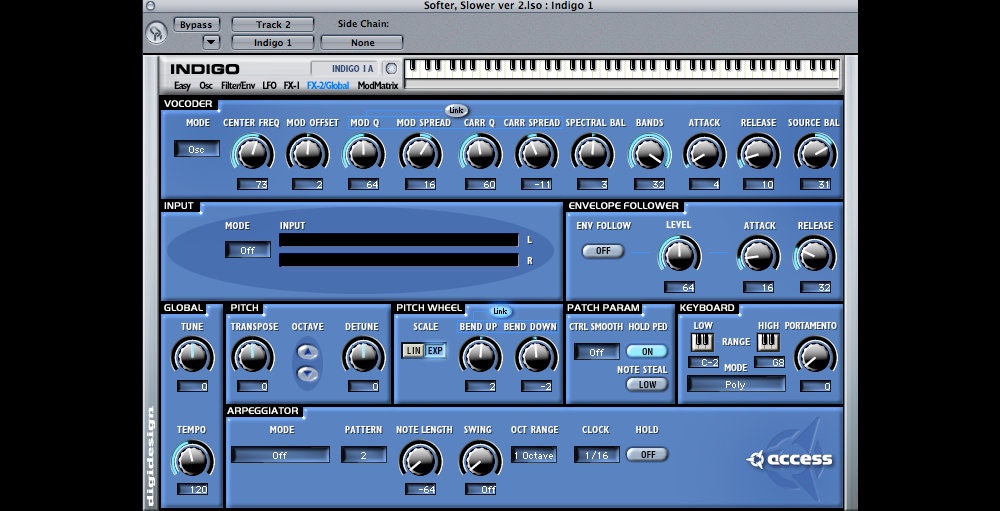Switch to the FX-1 tab

(x=291, y=85)
